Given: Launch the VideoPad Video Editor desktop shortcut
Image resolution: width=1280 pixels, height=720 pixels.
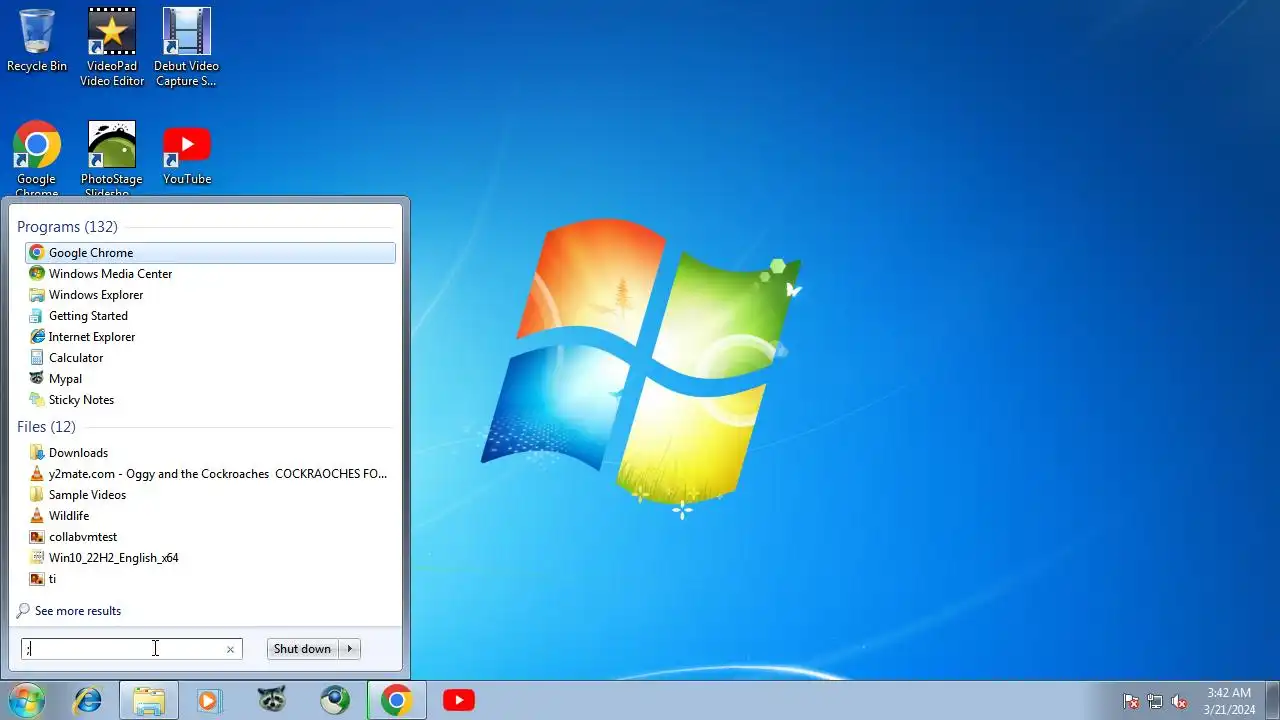Looking at the screenshot, I should coord(112,47).
